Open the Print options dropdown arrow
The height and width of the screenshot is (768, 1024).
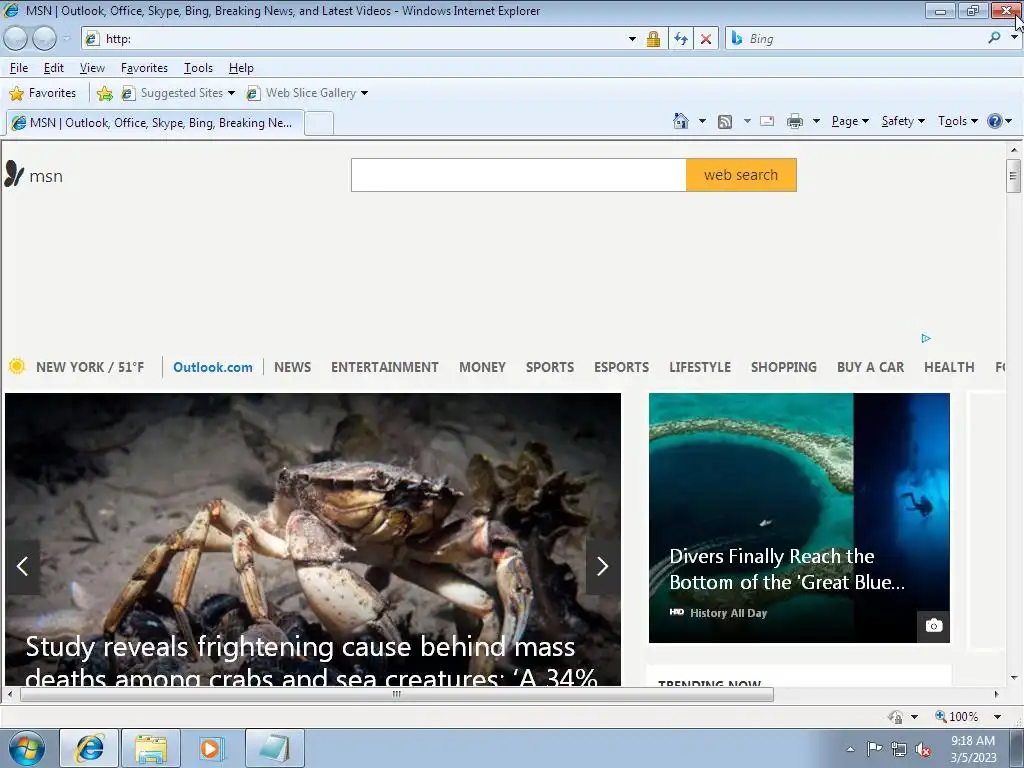pos(816,121)
